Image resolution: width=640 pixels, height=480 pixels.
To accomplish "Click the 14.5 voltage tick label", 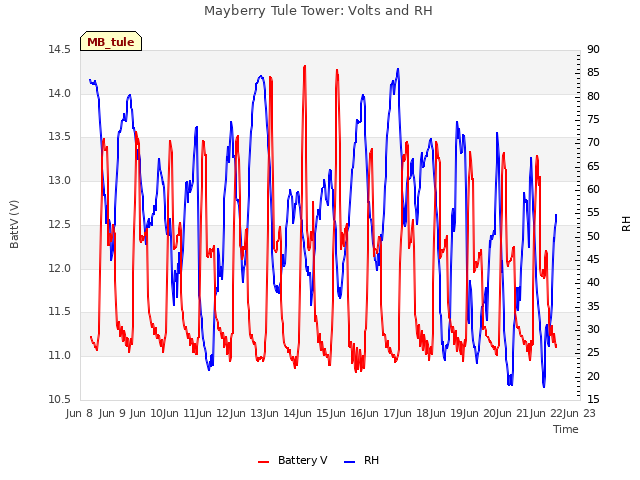I will pos(59,49).
